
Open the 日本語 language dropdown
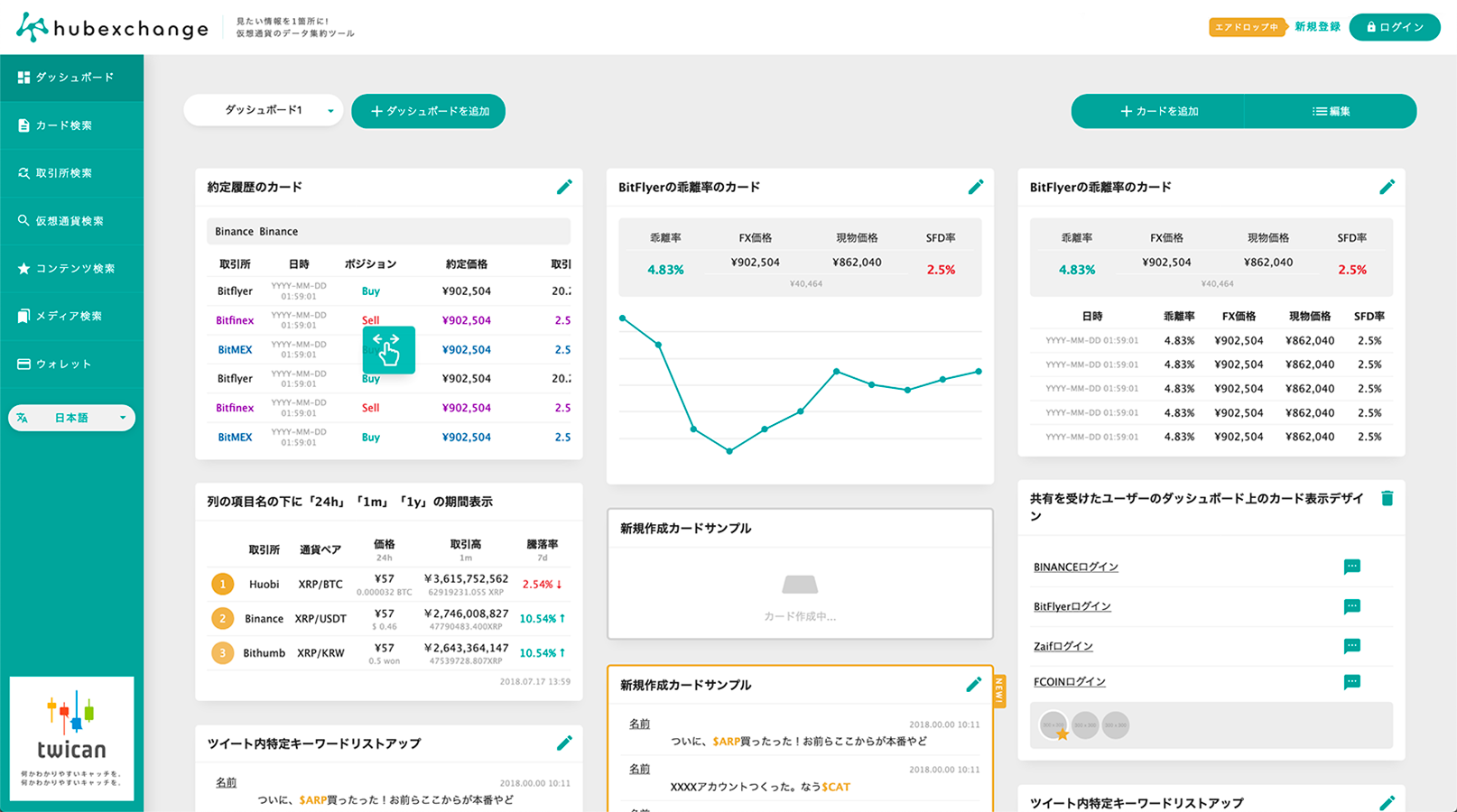click(71, 418)
